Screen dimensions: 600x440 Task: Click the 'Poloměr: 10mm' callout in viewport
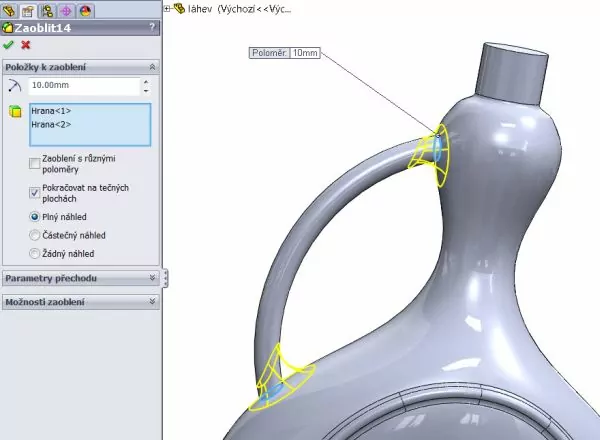[x=285, y=52]
